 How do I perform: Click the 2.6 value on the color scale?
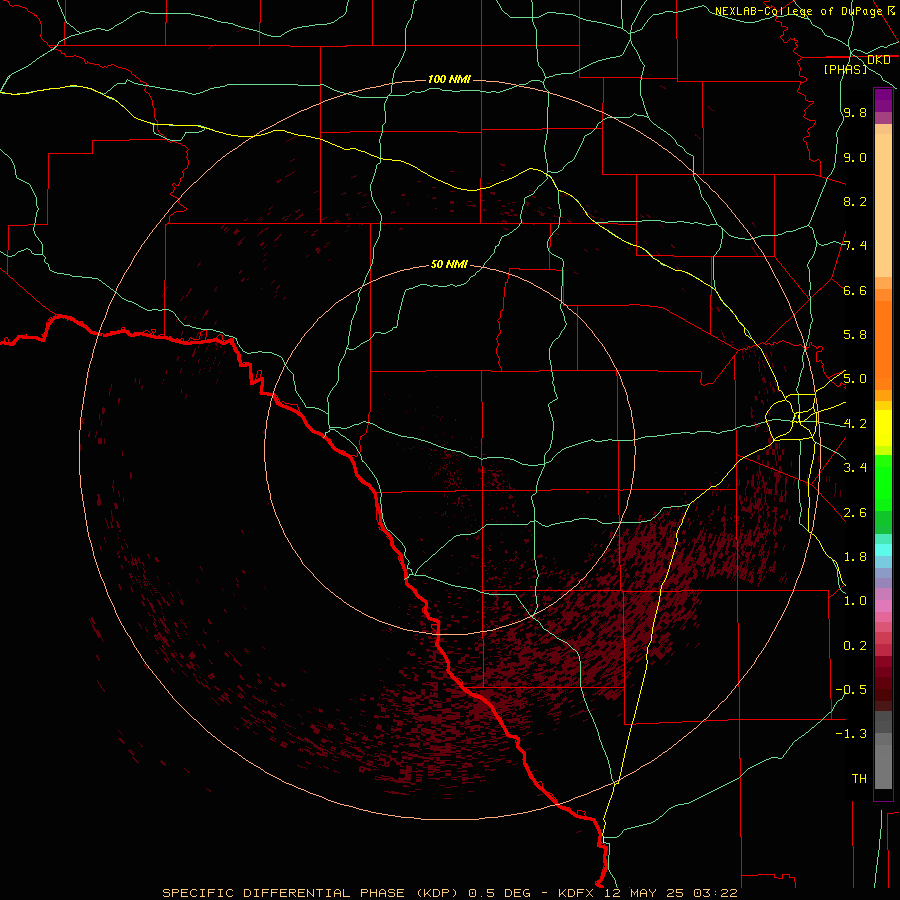point(855,513)
